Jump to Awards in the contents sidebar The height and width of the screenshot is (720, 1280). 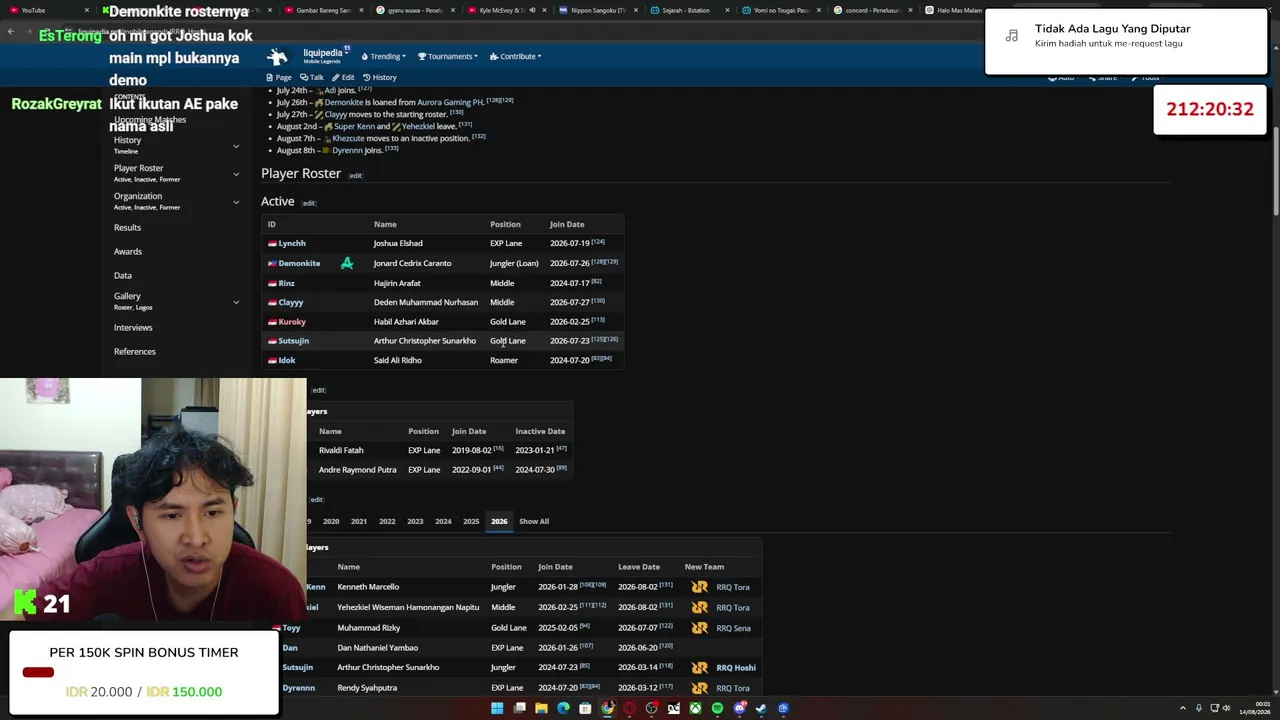128,252
